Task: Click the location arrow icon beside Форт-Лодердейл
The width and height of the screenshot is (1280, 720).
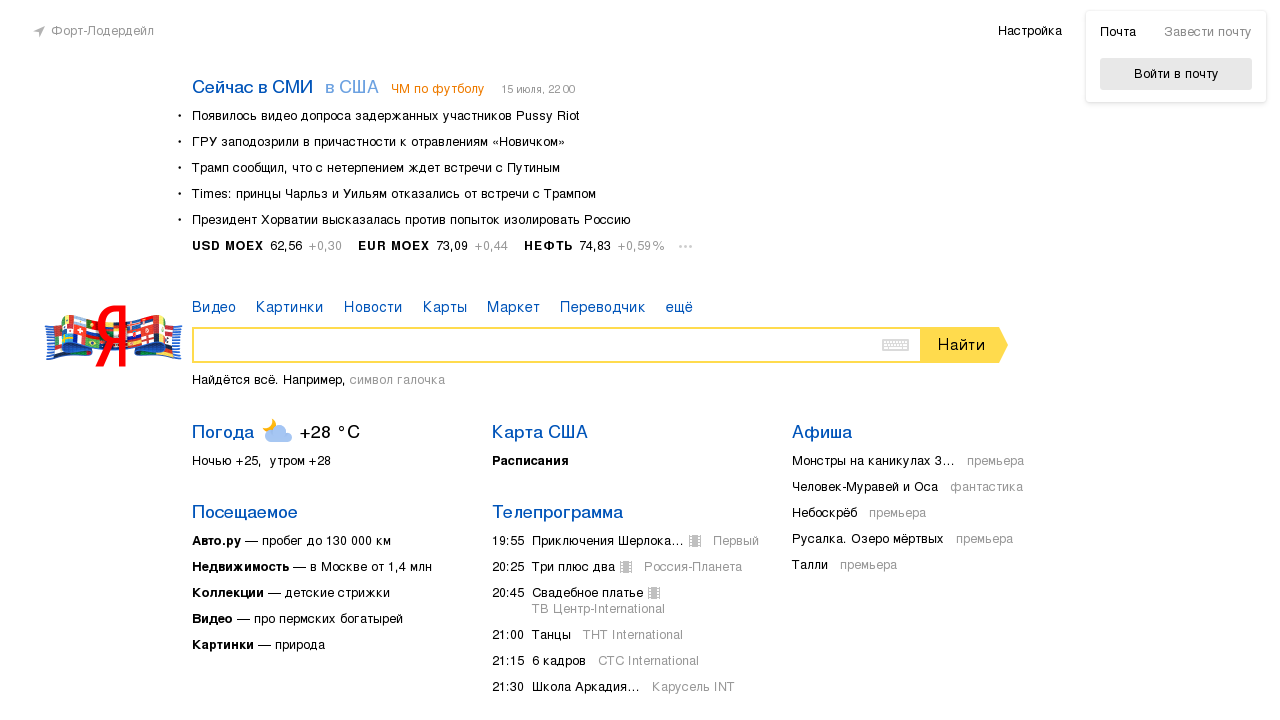Action: [x=39, y=32]
